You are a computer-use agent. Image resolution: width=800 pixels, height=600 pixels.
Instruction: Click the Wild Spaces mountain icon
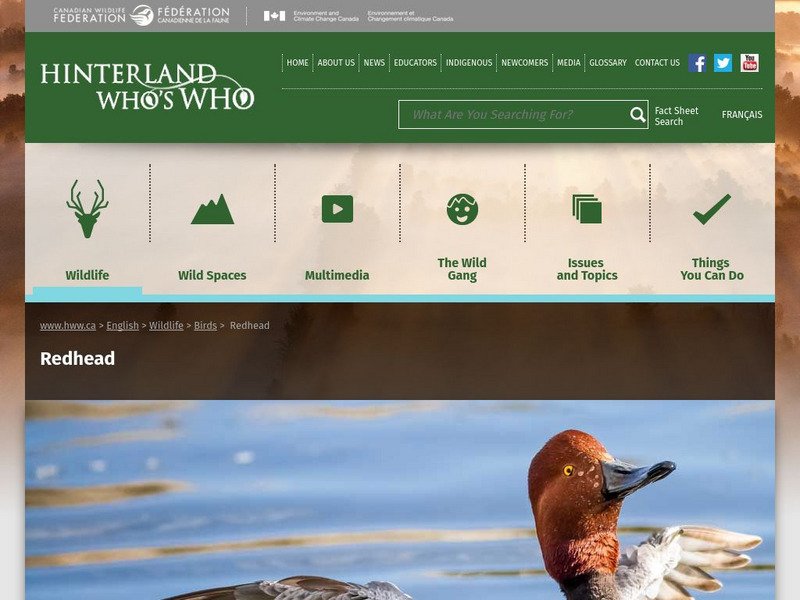pyautogui.click(x=212, y=209)
